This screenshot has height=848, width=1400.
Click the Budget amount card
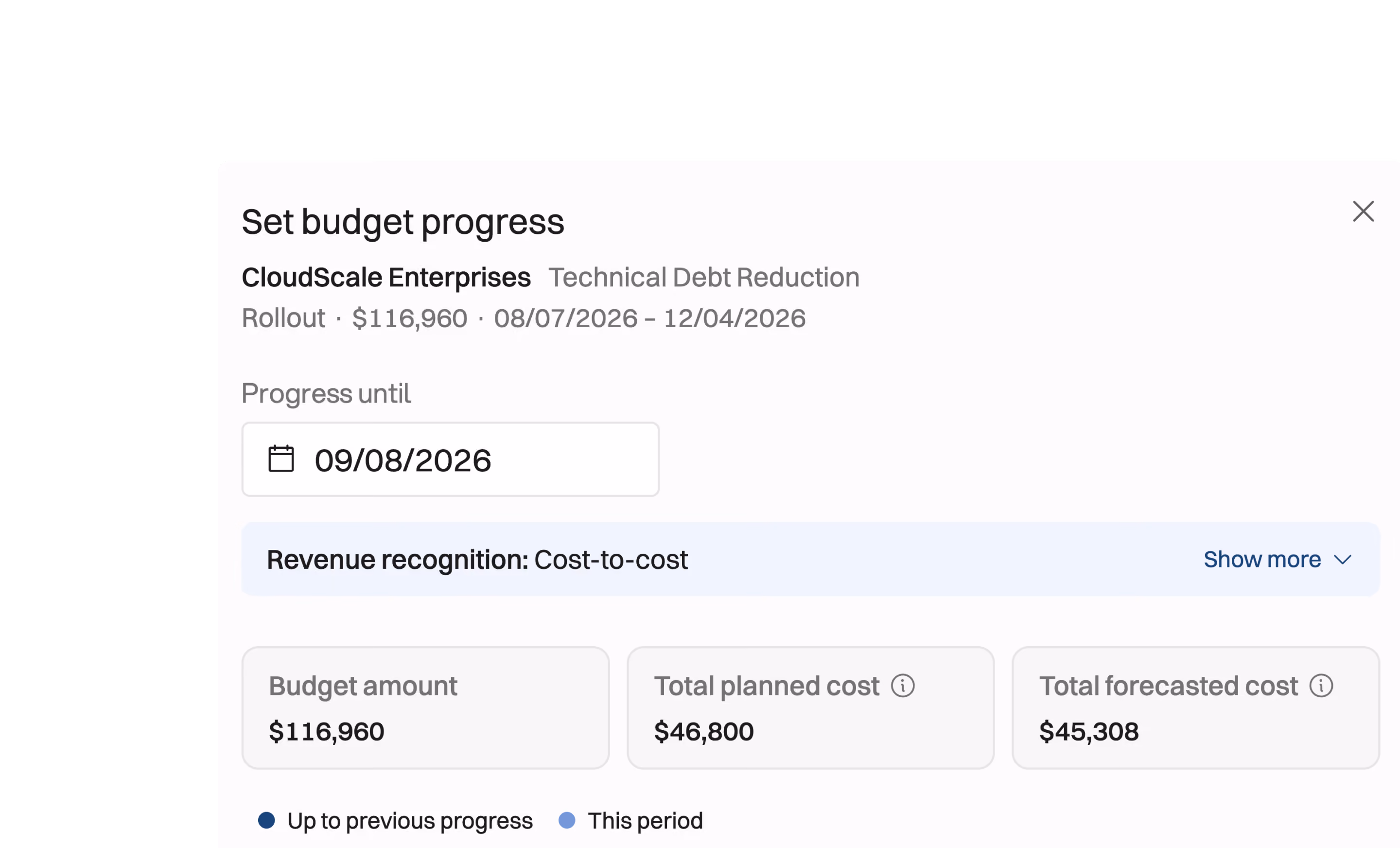(x=425, y=707)
